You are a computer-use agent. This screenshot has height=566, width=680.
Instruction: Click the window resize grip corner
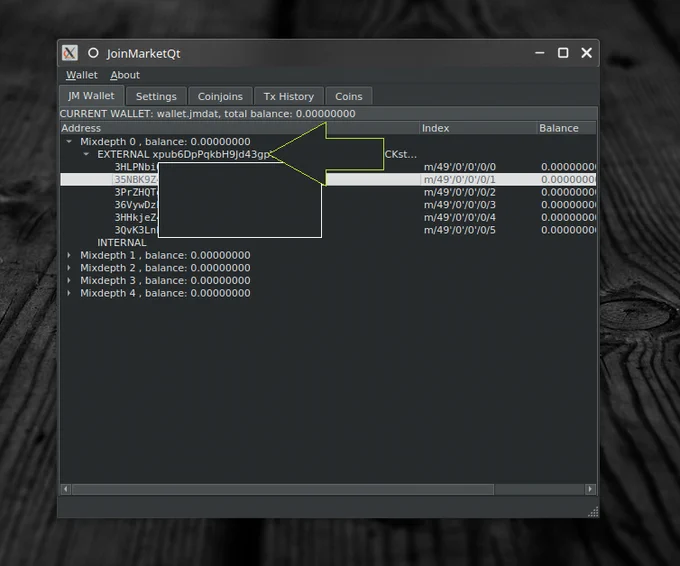point(593,512)
